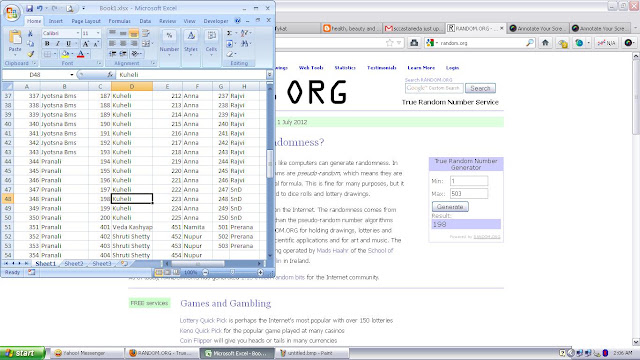640x360 pixels.
Task: Copy the selected cell
Action: pyautogui.click(x=30, y=44)
